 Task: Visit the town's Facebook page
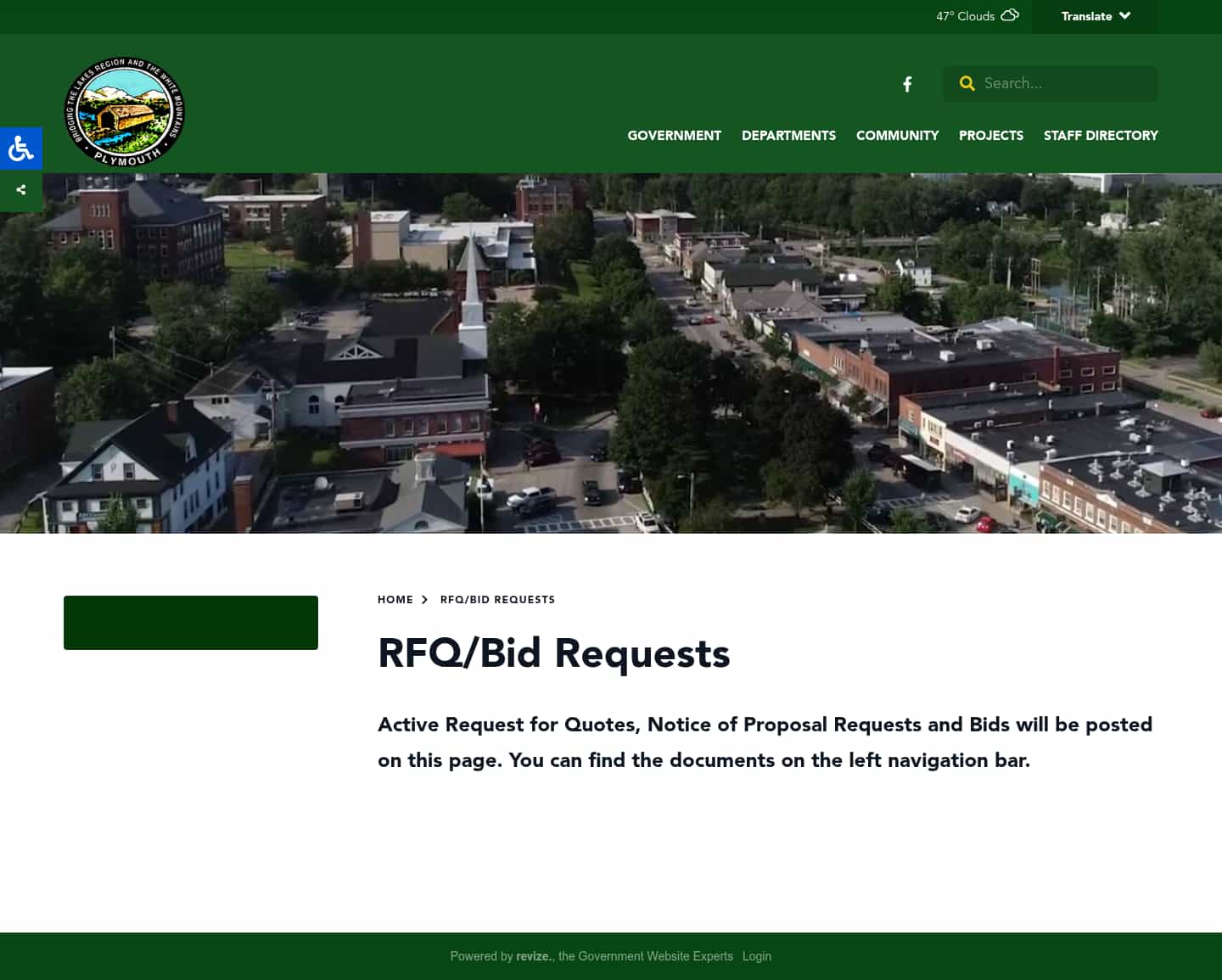906,84
